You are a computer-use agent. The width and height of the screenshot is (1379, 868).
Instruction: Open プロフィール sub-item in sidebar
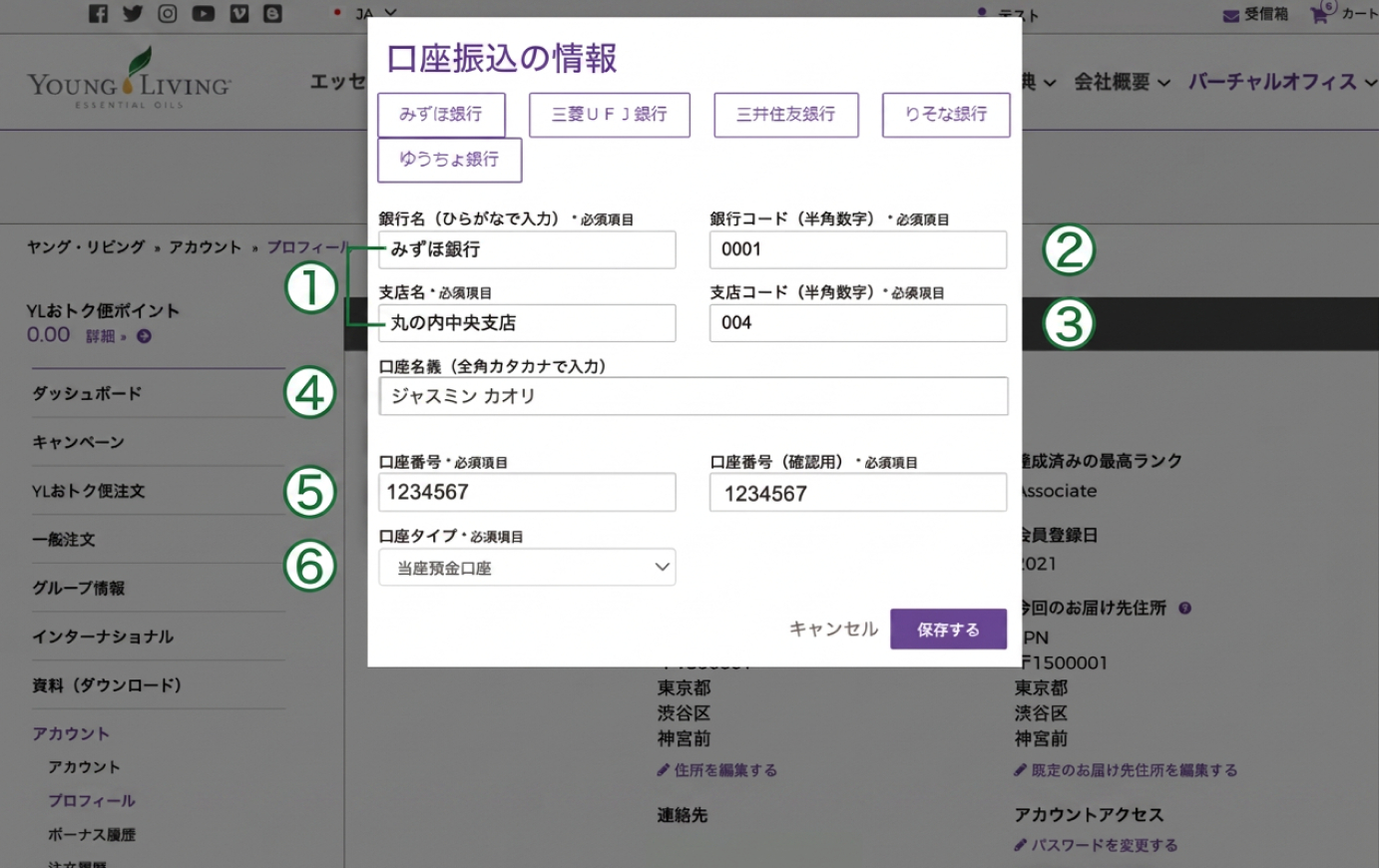tap(92, 800)
